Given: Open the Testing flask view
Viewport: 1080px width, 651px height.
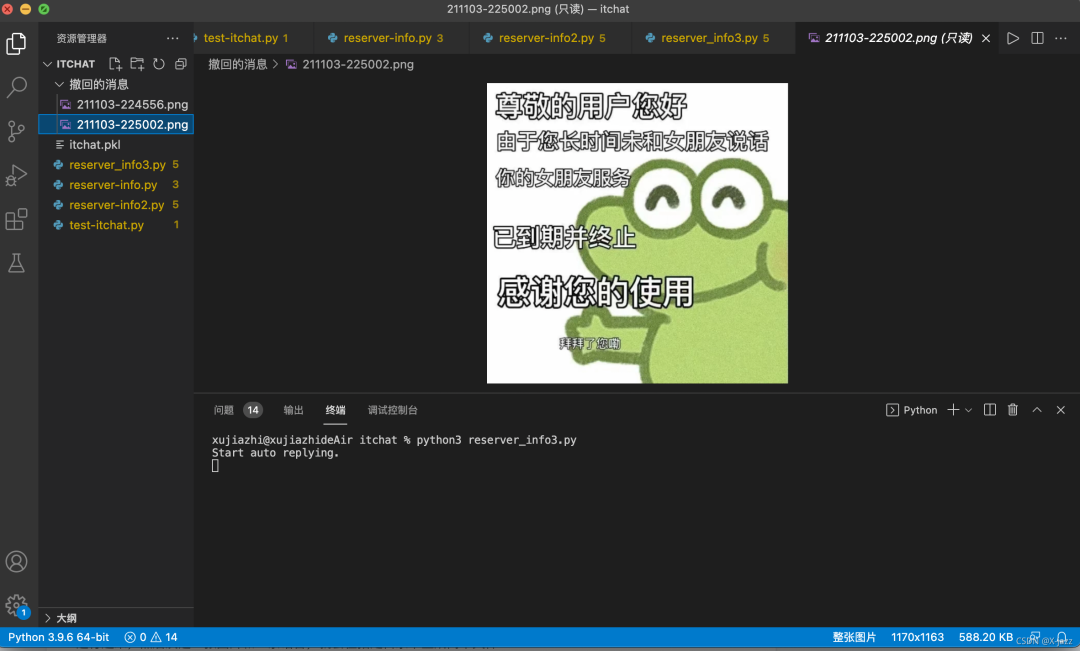Looking at the screenshot, I should point(17,262).
